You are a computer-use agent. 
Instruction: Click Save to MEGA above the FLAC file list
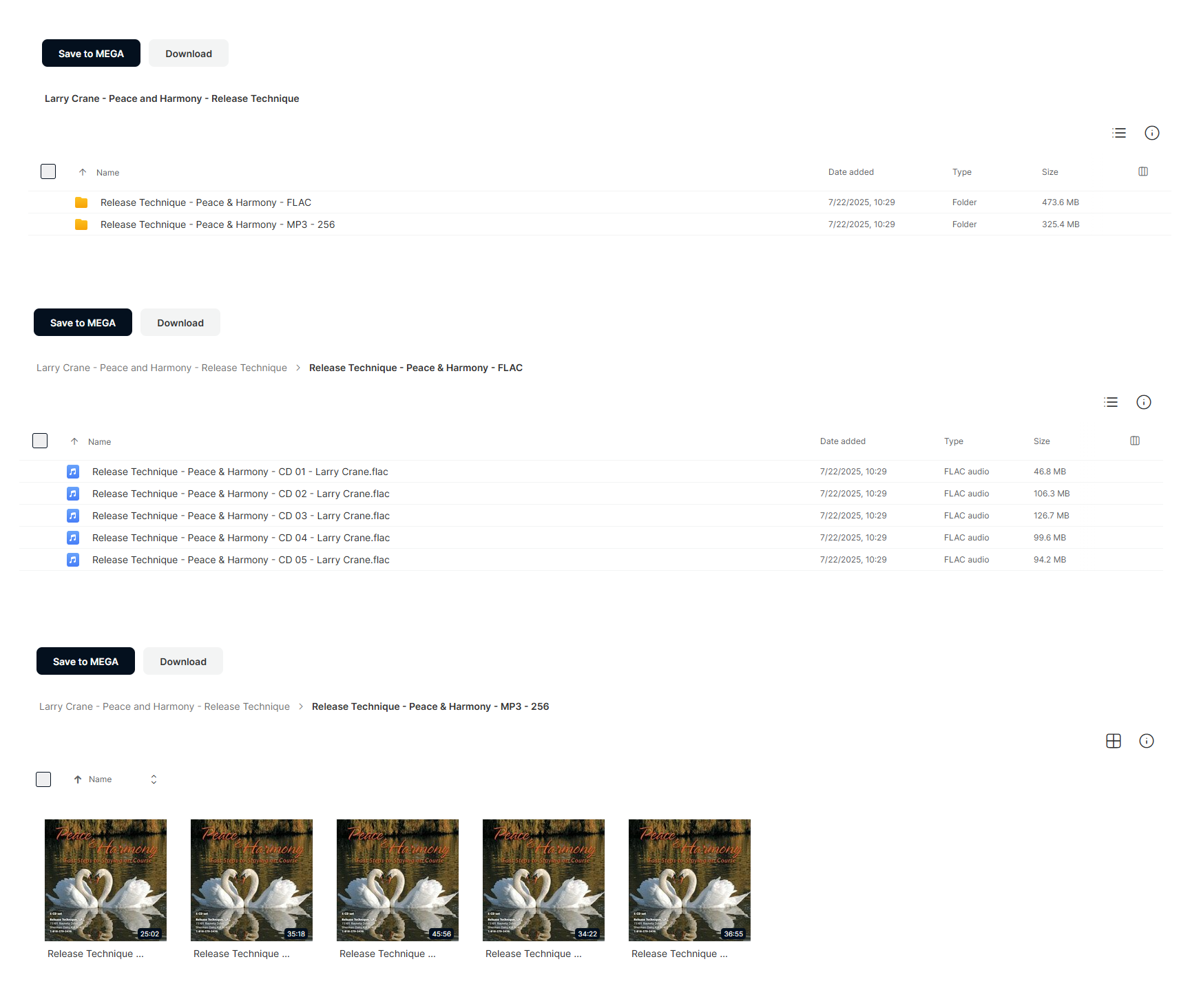point(83,322)
